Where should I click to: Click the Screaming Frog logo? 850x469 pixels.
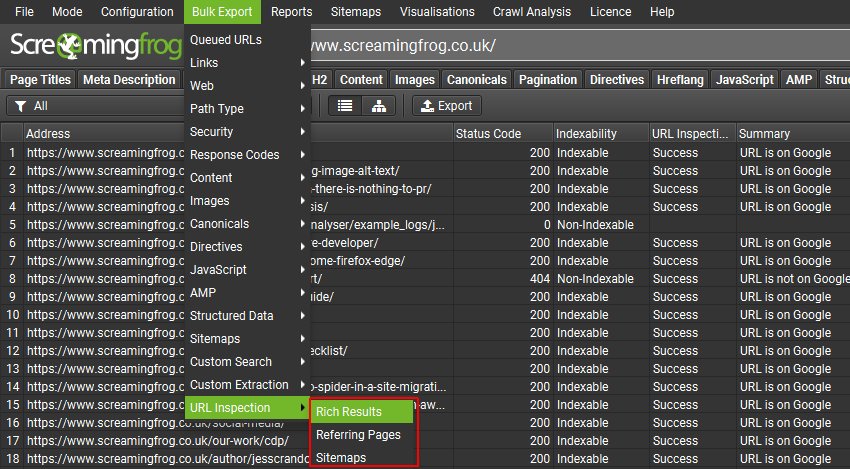95,46
